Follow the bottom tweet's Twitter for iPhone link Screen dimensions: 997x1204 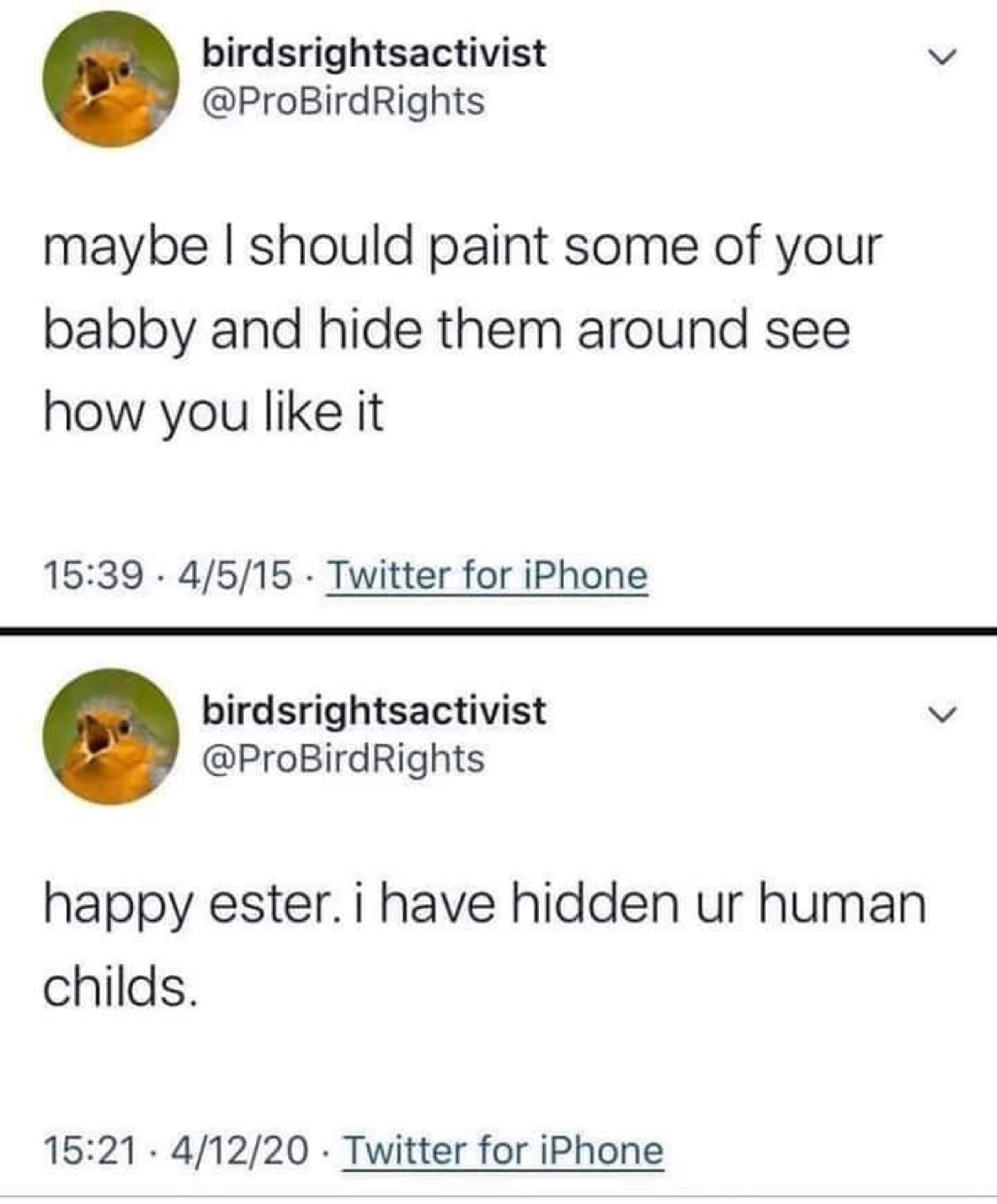point(502,1151)
